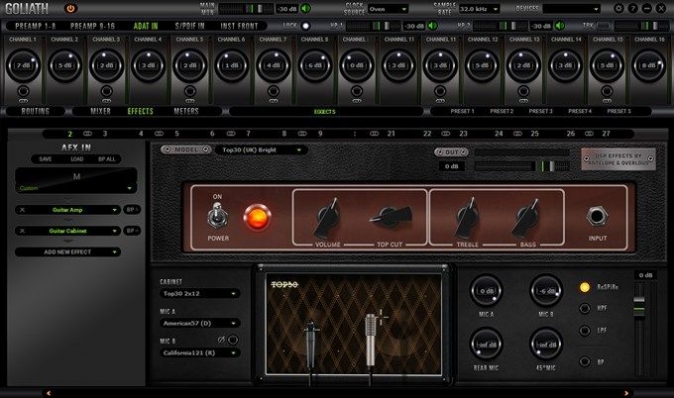The image size is (674, 398).
Task: Toggle the ReSPiRe indicator button
Action: [x=585, y=287]
